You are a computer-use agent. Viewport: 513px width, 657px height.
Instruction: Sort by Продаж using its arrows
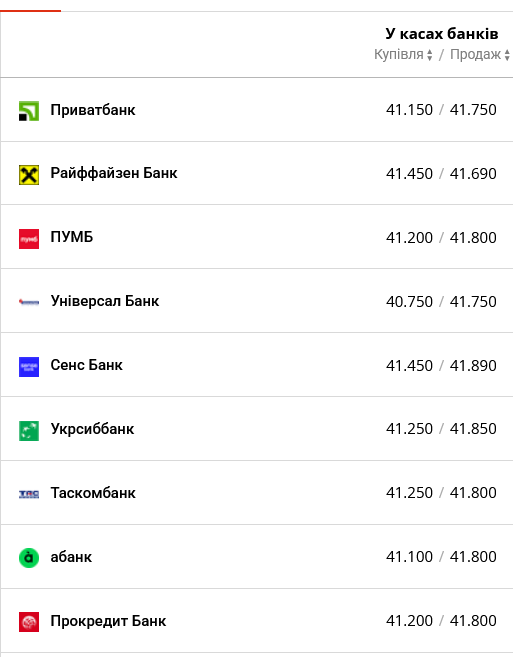point(507,55)
